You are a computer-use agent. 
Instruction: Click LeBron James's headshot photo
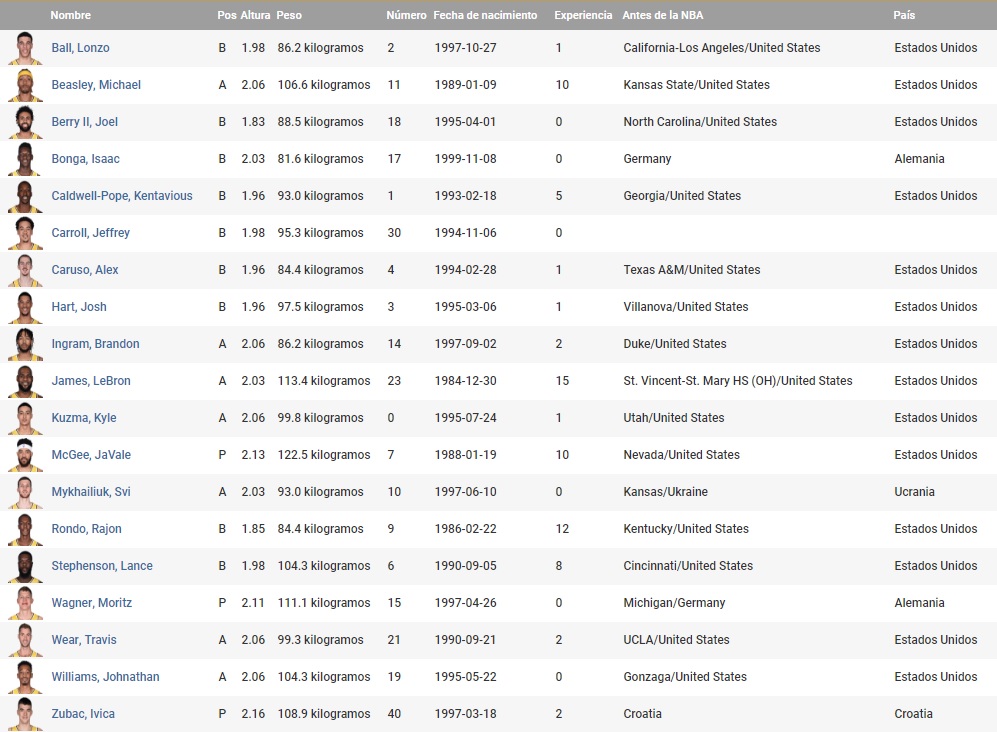tap(25, 381)
